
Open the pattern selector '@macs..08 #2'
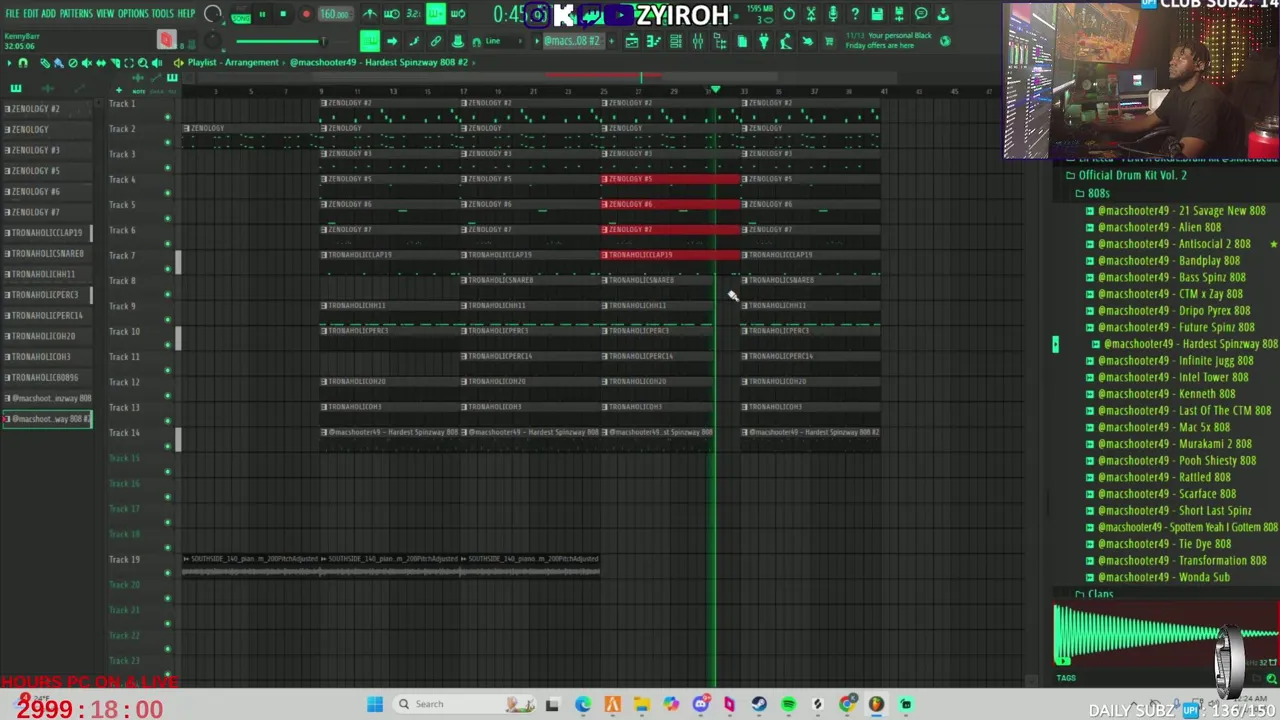[573, 41]
